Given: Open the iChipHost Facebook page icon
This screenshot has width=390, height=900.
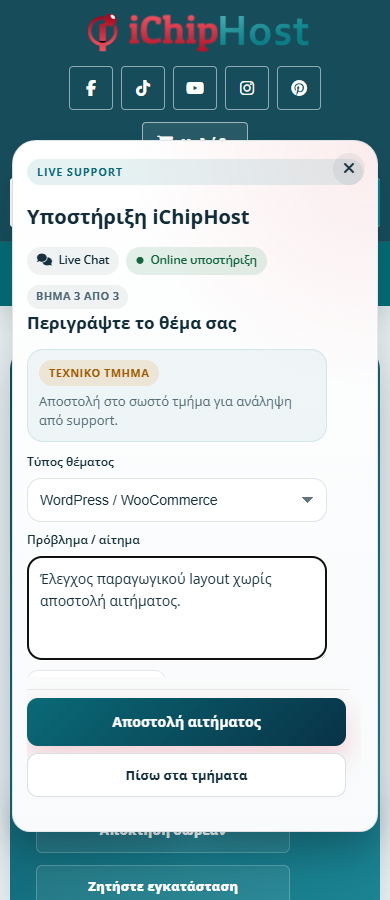Looking at the screenshot, I should tap(91, 88).
